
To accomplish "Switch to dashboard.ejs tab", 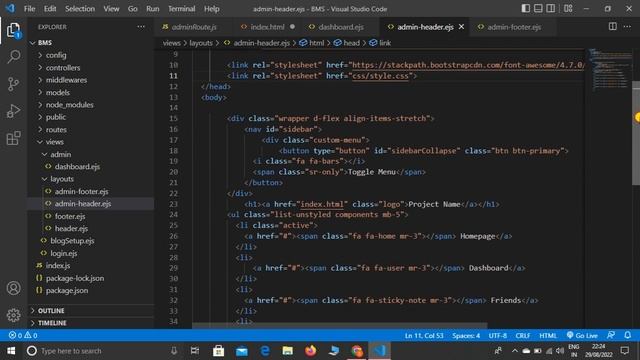I will tap(341, 27).
